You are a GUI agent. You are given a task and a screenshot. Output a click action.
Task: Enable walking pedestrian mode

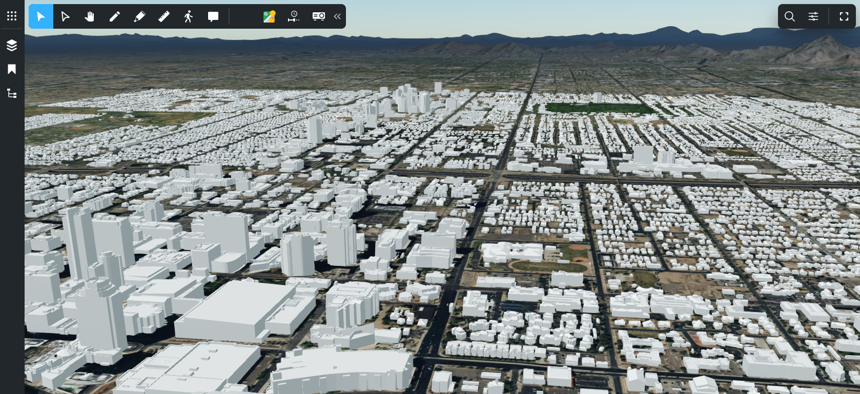point(189,16)
